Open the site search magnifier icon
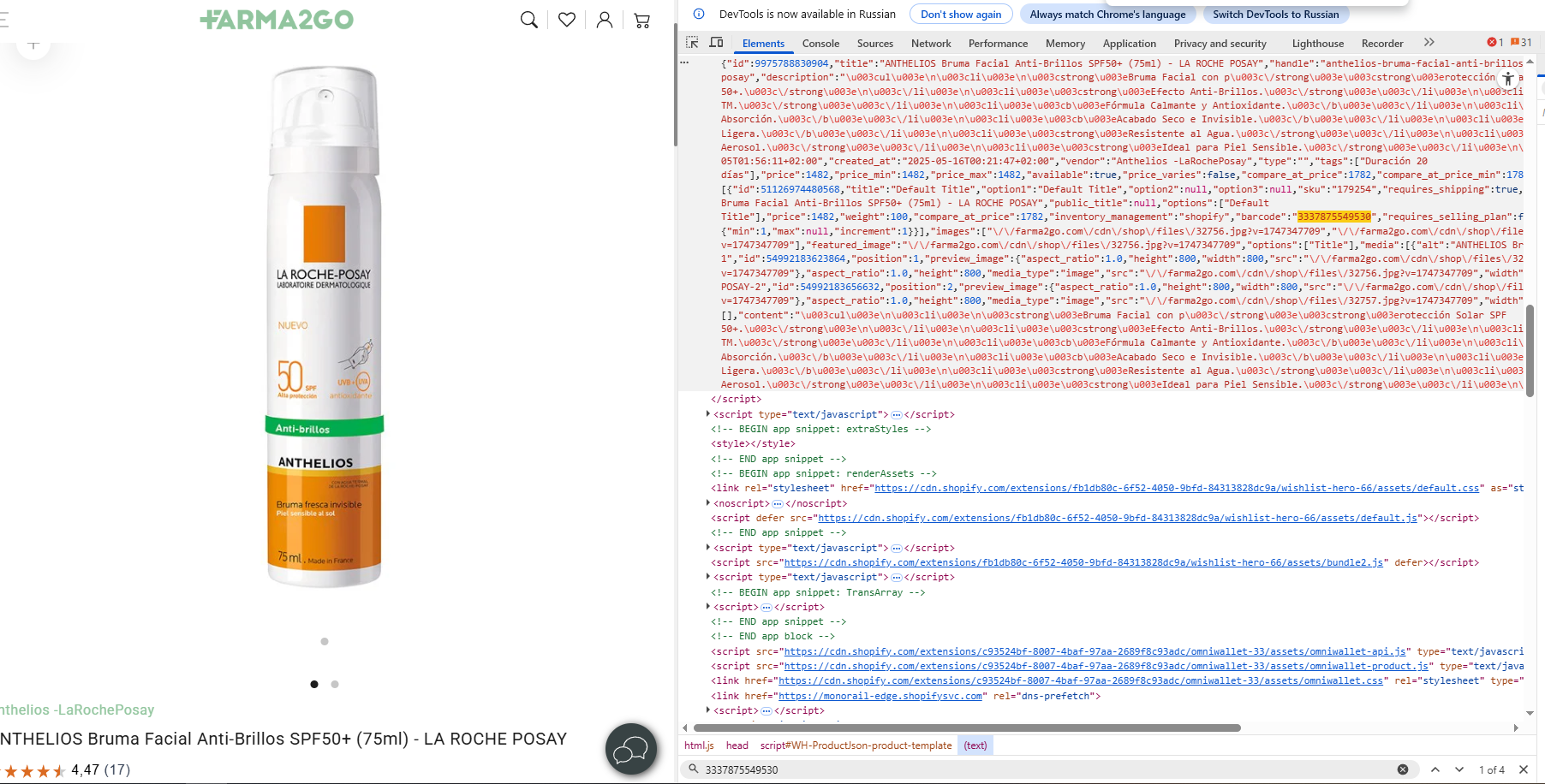1545x784 pixels. tap(529, 20)
